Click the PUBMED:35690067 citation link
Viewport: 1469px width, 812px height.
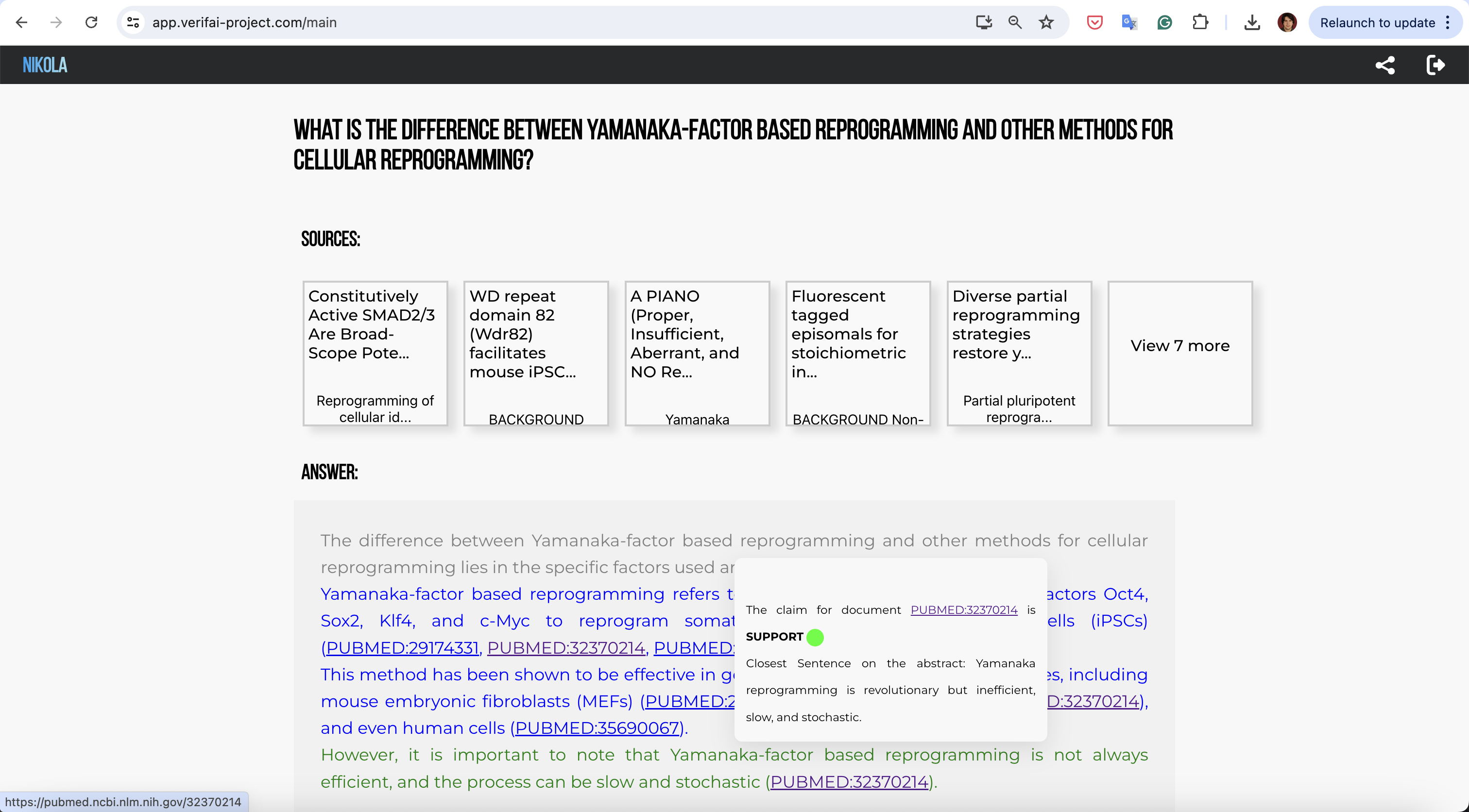pyautogui.click(x=597, y=728)
